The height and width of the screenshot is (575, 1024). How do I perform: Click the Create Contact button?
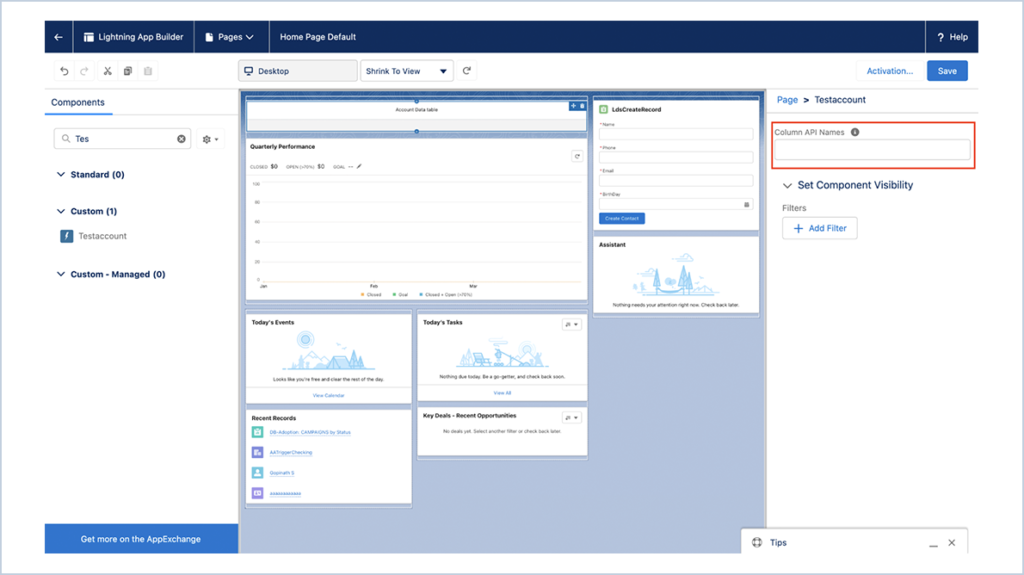pyautogui.click(x=622, y=218)
